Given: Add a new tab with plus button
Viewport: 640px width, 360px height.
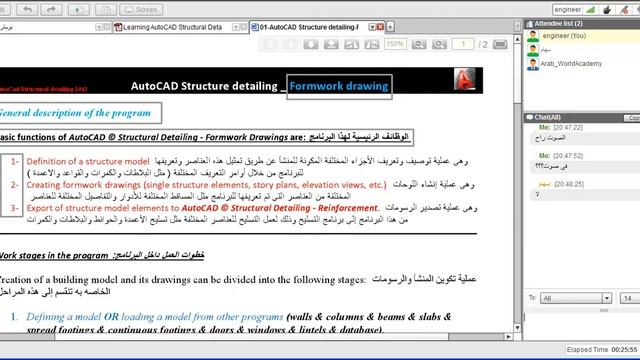Looking at the screenshot, I should [390, 27].
